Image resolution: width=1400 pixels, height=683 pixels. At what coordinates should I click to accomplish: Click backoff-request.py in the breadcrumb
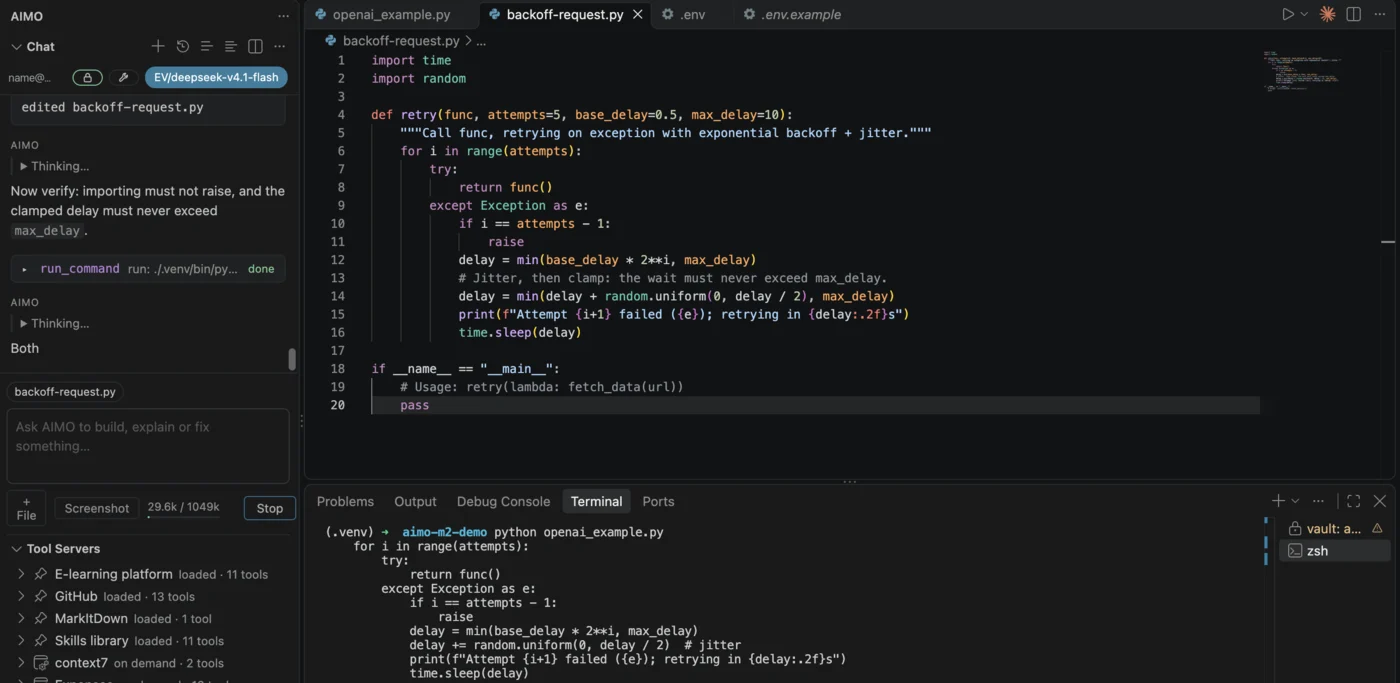pyautogui.click(x=401, y=41)
